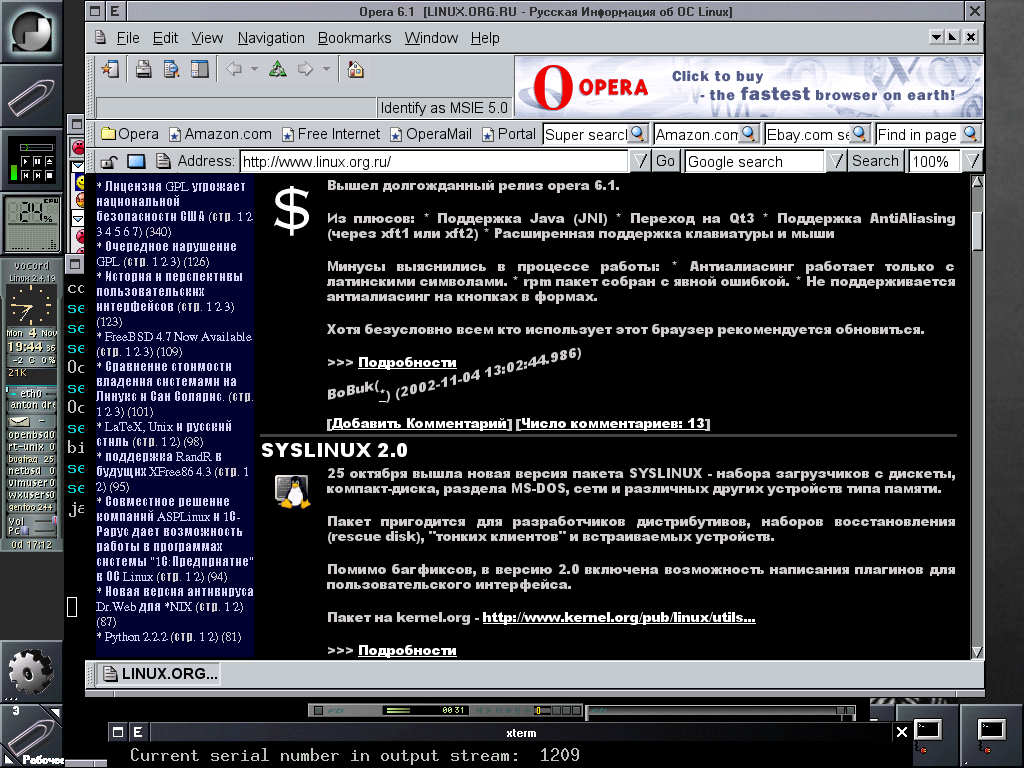Click the New page icon in Opera toolbar
This screenshot has width=1024, height=768.
coord(110,69)
